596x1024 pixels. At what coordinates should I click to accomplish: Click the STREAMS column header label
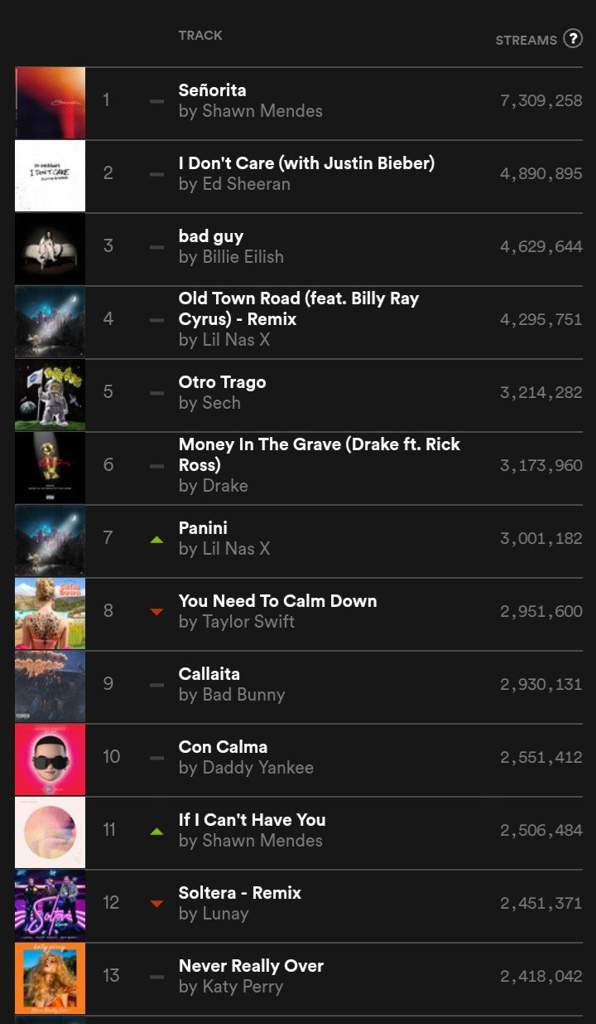526,40
